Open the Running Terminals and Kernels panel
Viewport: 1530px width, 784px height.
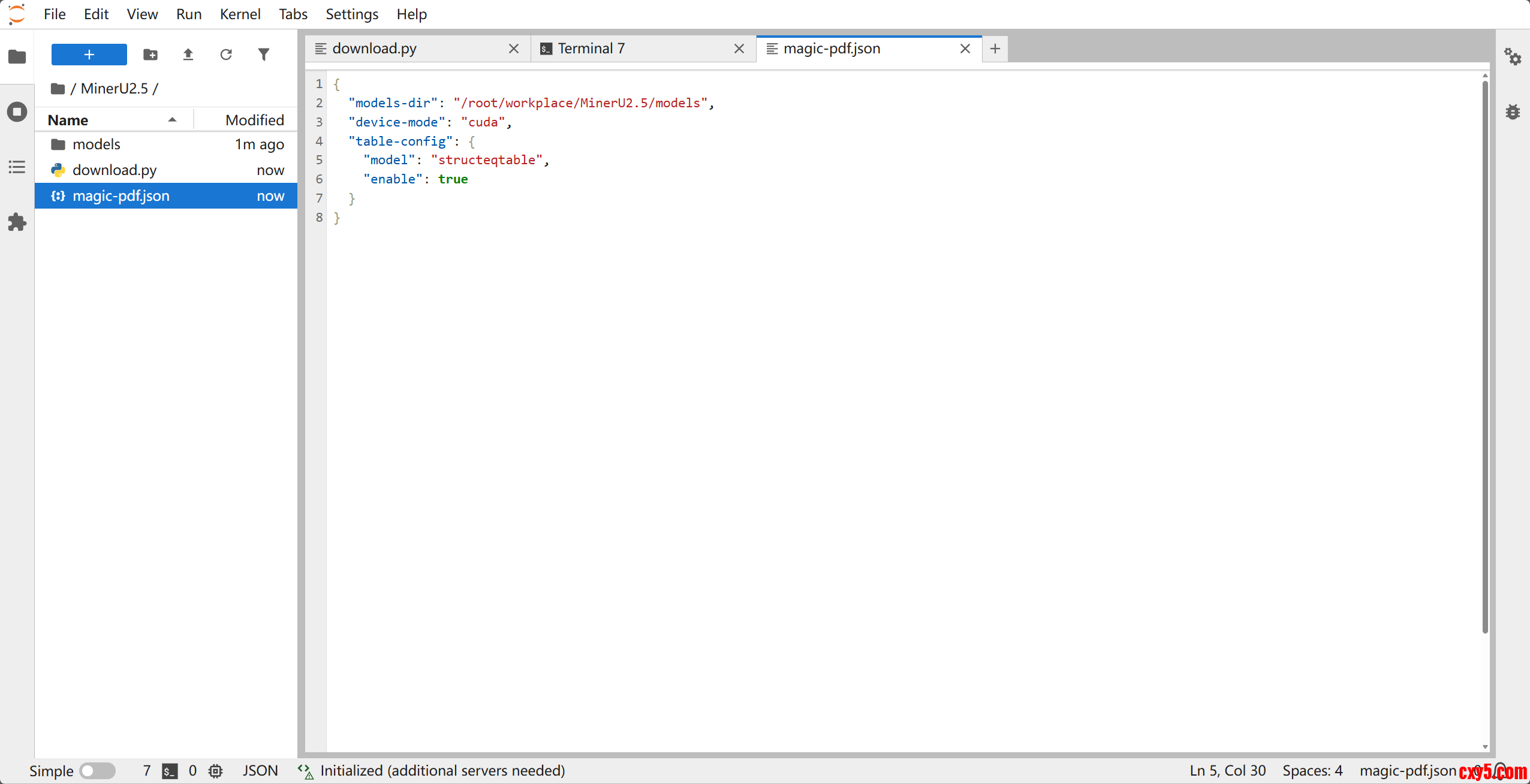click(x=17, y=111)
